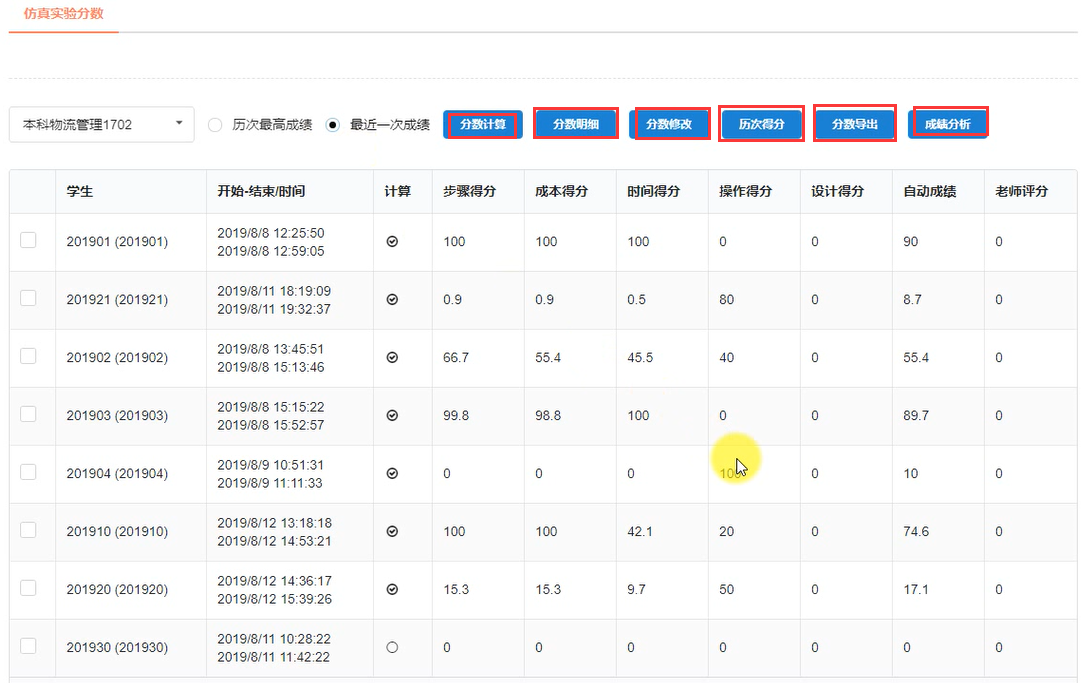
Task: Click the calculated check icon for student 201903
Action: (x=392, y=415)
